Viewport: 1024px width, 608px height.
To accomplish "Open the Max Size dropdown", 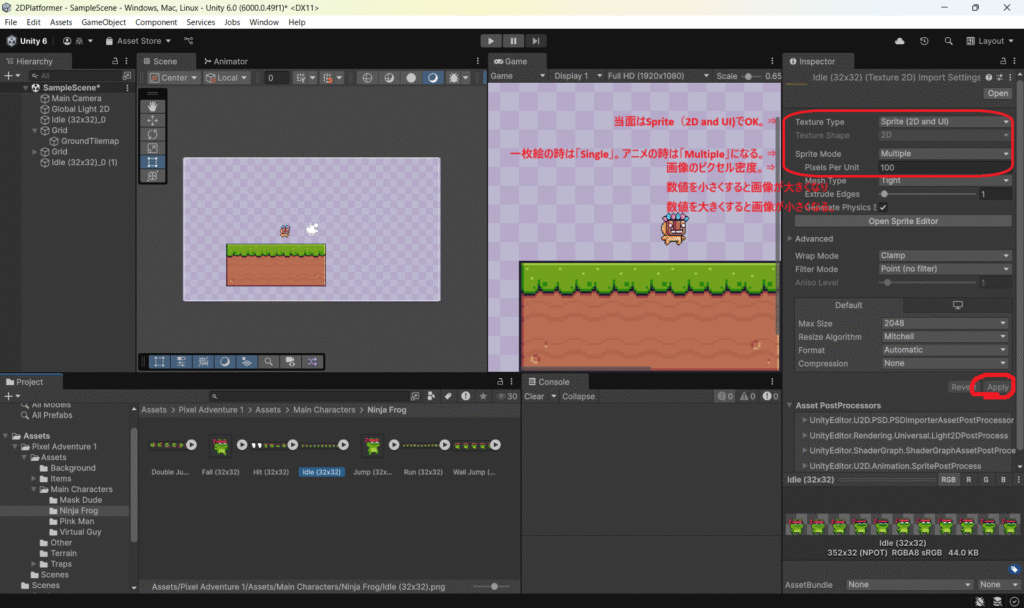I will click(x=945, y=323).
